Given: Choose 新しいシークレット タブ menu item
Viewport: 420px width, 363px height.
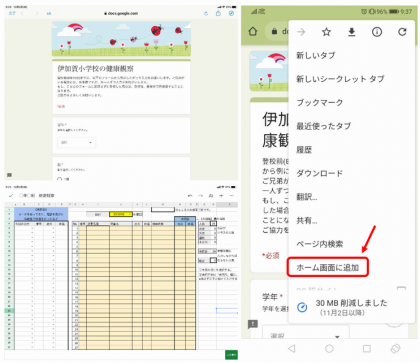Looking at the screenshot, I should [340, 79].
